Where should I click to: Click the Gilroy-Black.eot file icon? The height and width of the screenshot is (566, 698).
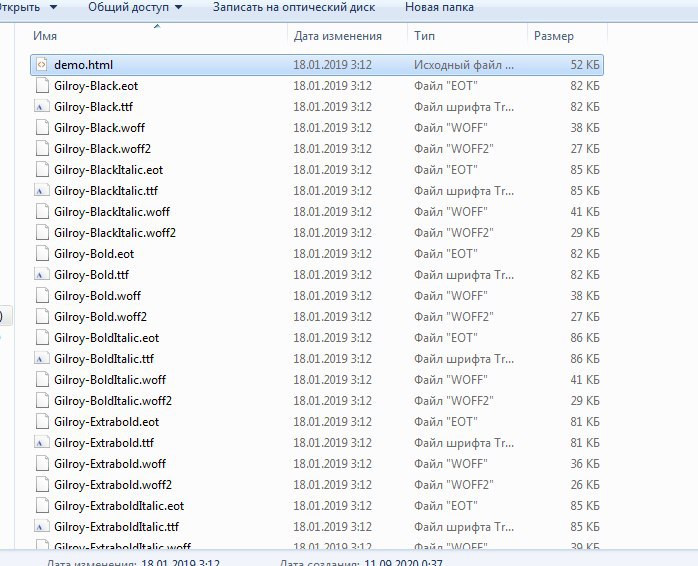tap(42, 86)
